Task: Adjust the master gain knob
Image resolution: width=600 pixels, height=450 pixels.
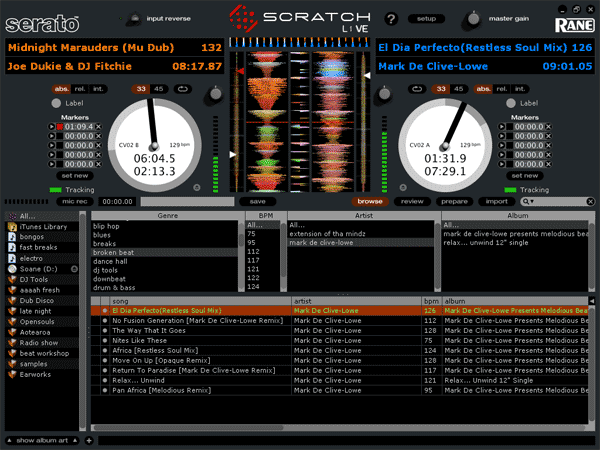Action: (473, 19)
